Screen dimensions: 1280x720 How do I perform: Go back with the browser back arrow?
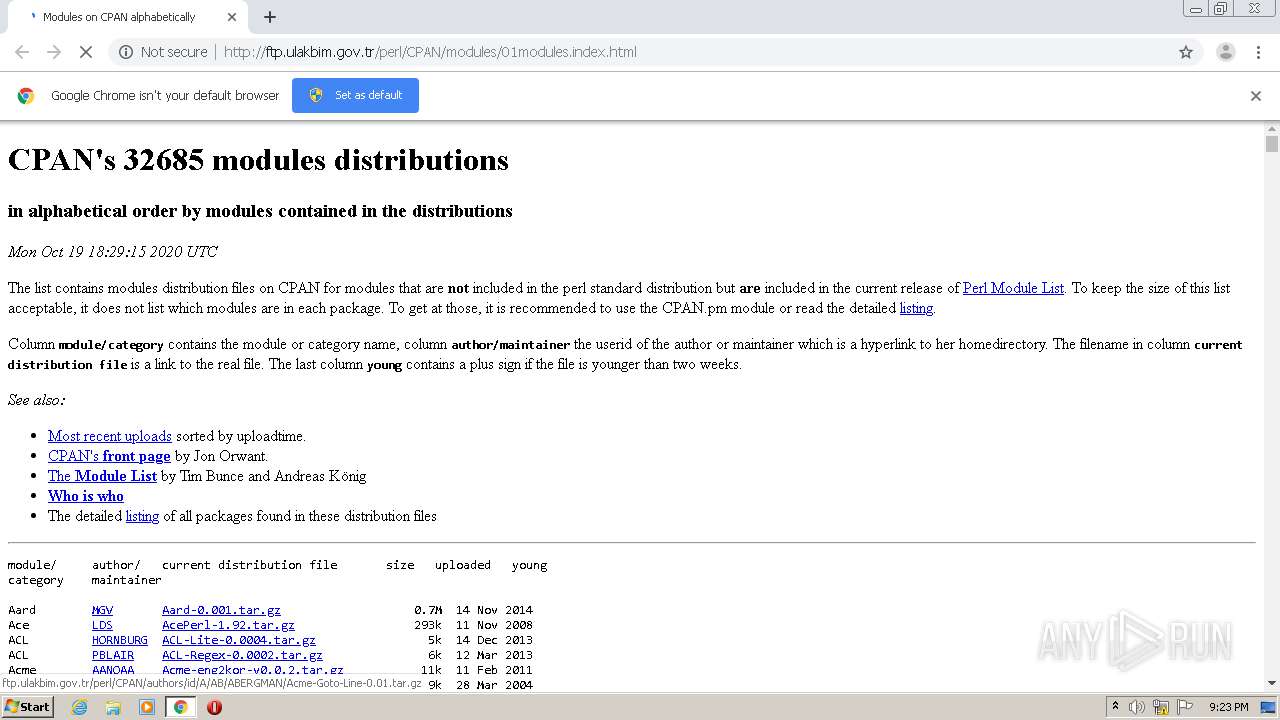tap(22, 52)
